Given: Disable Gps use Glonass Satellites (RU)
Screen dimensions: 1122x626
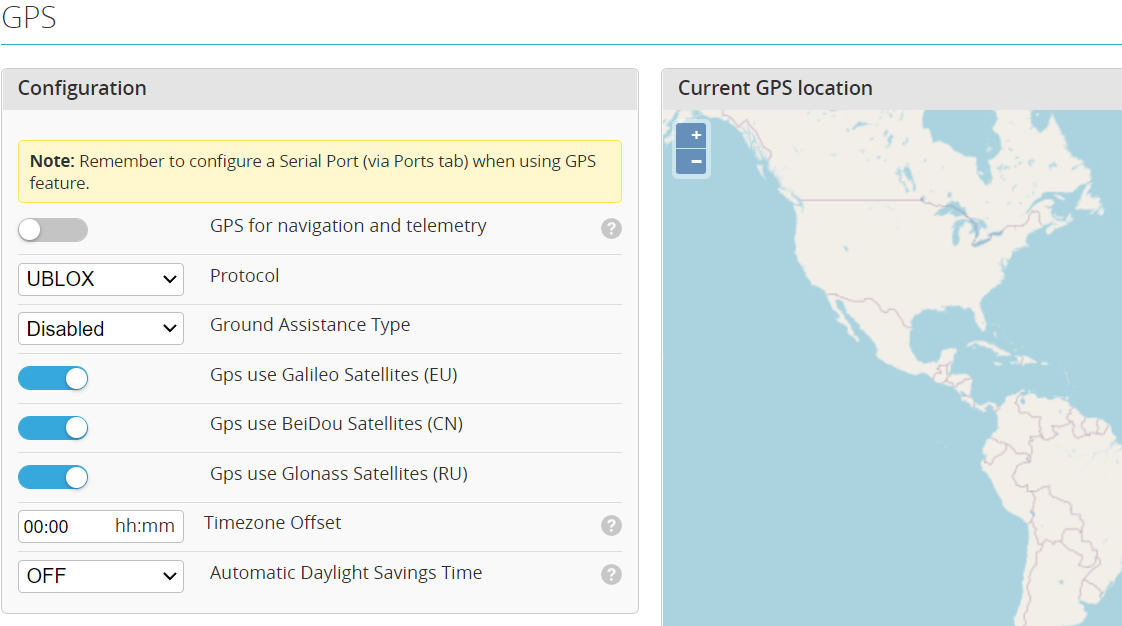Looking at the screenshot, I should click(53, 477).
